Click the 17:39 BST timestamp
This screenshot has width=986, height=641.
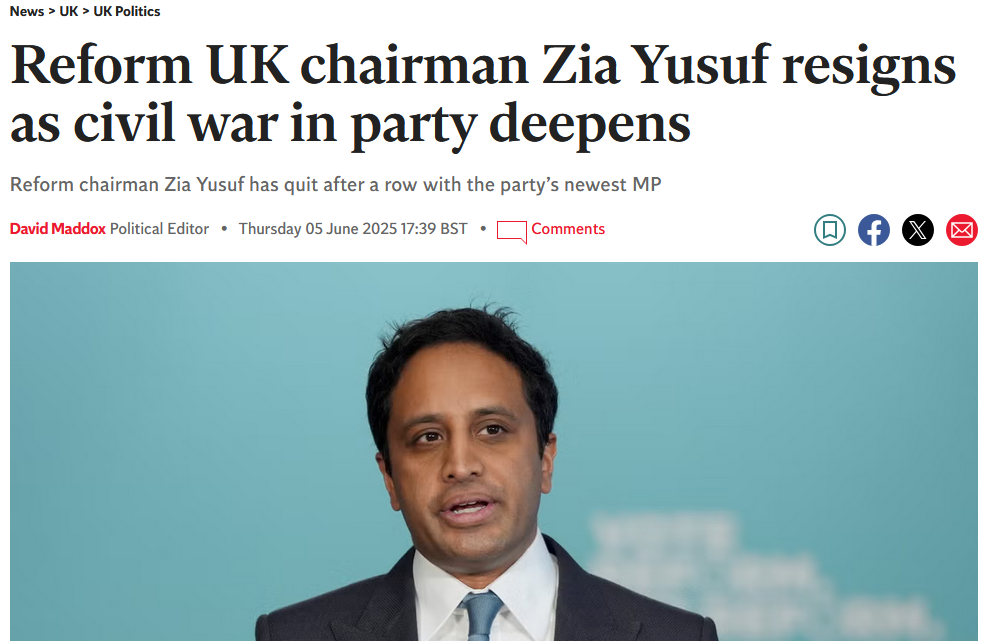pos(434,229)
